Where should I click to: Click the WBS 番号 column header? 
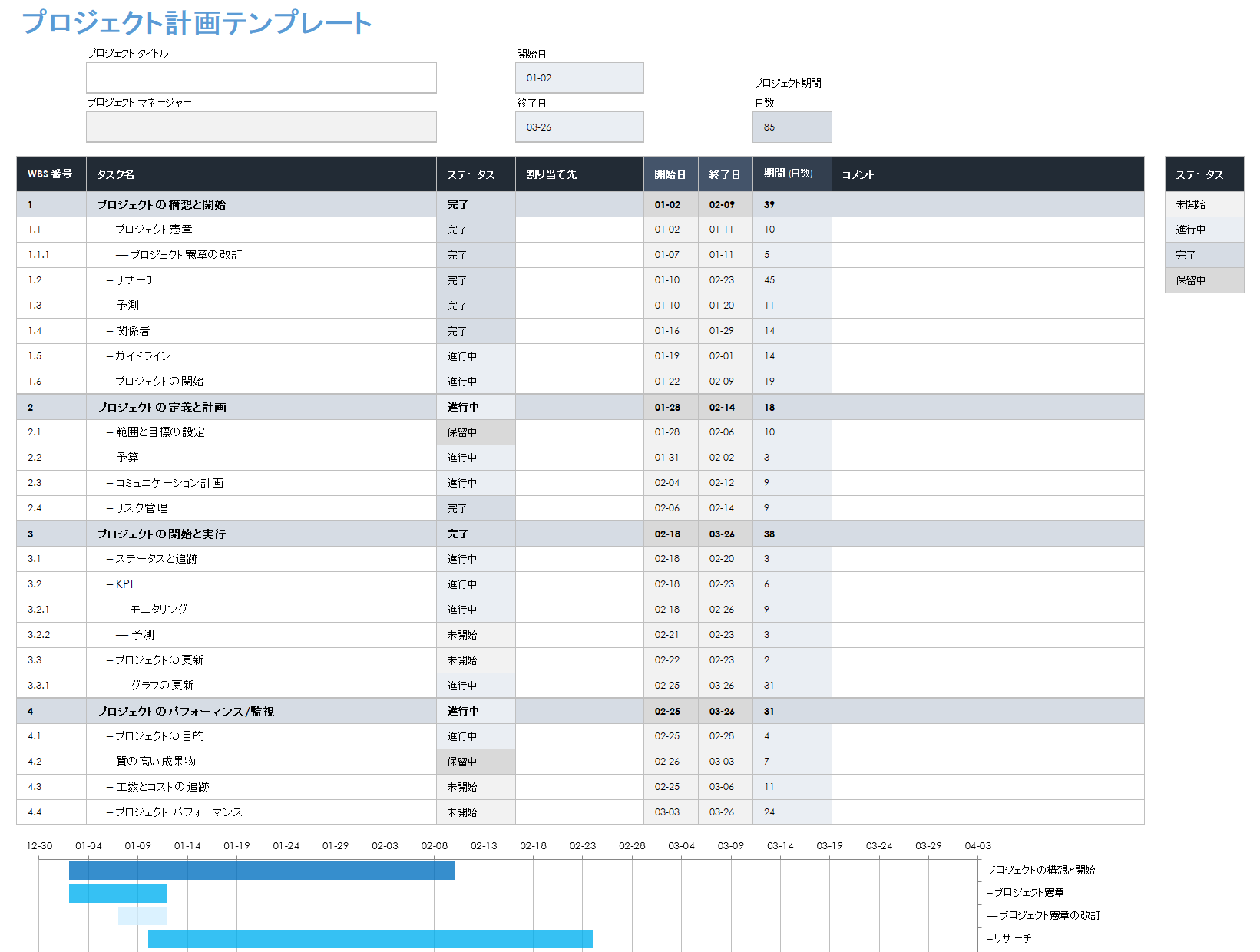tap(51, 174)
